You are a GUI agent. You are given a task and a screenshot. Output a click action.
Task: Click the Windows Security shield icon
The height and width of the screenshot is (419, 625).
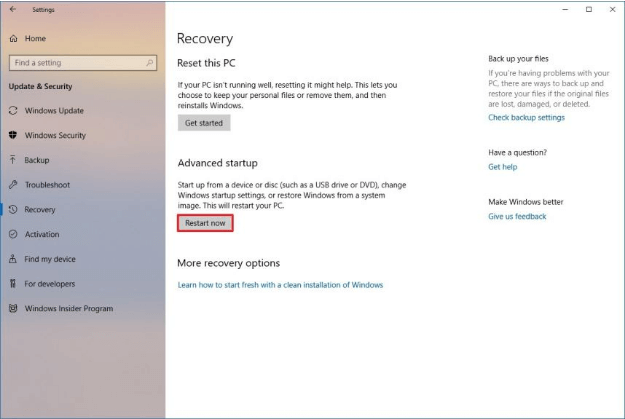[13, 135]
